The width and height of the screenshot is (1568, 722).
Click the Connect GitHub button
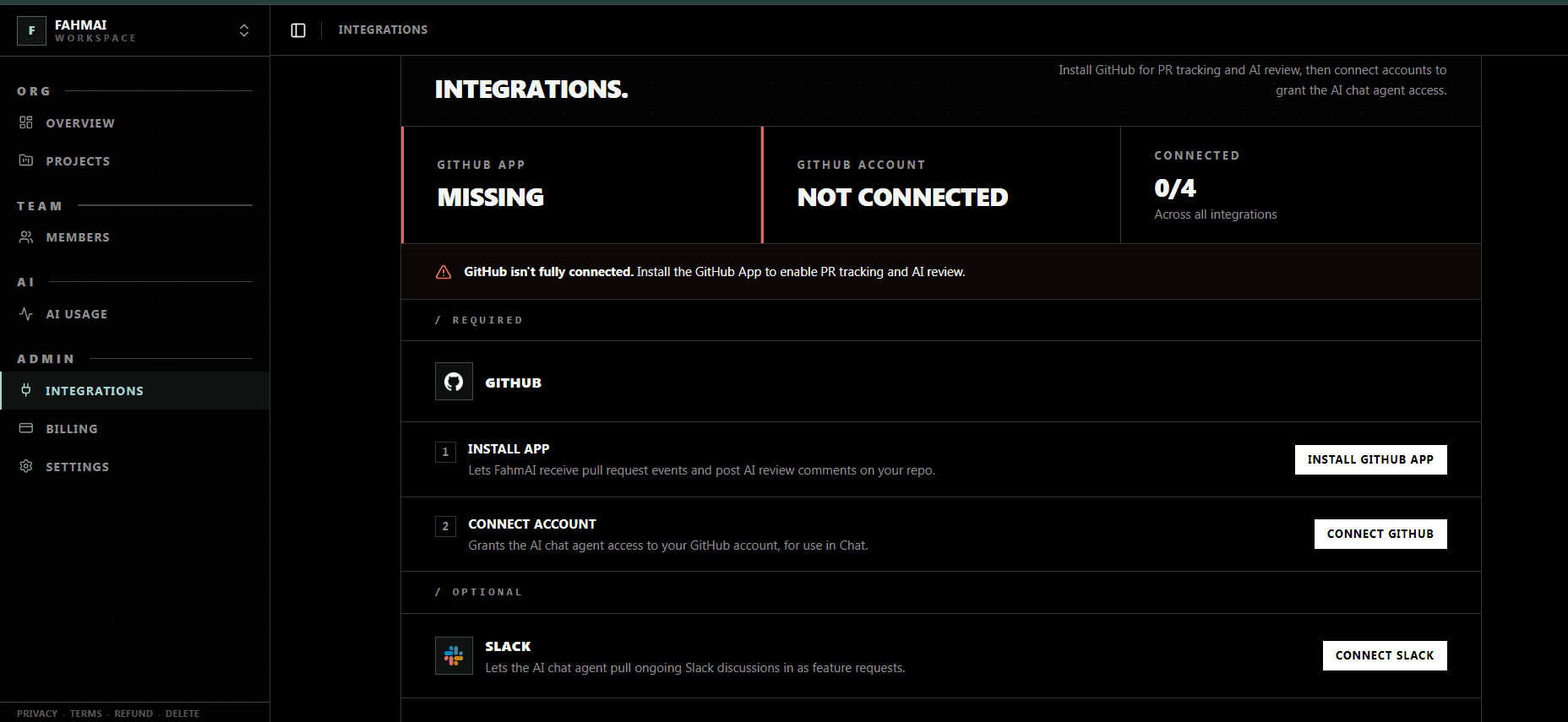click(1380, 534)
